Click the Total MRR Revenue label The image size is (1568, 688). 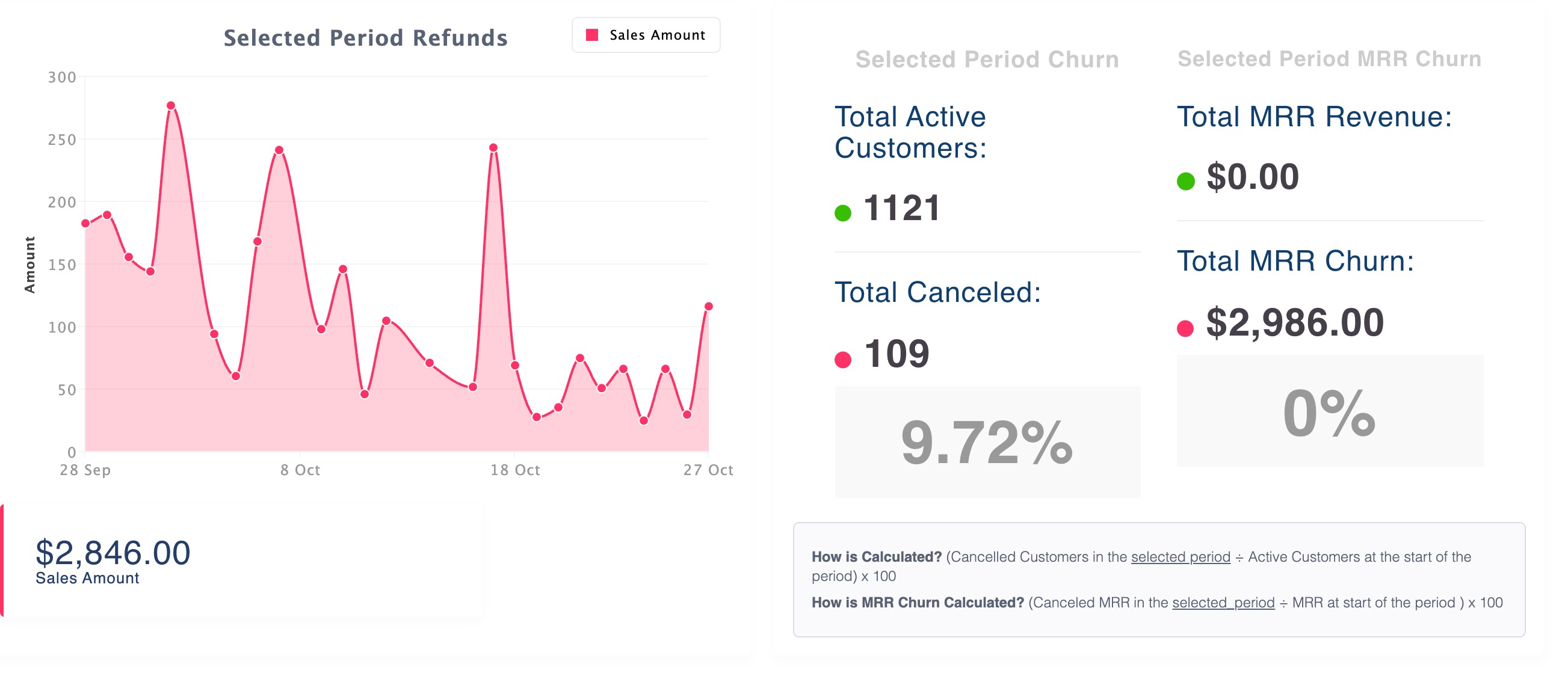tap(1314, 117)
